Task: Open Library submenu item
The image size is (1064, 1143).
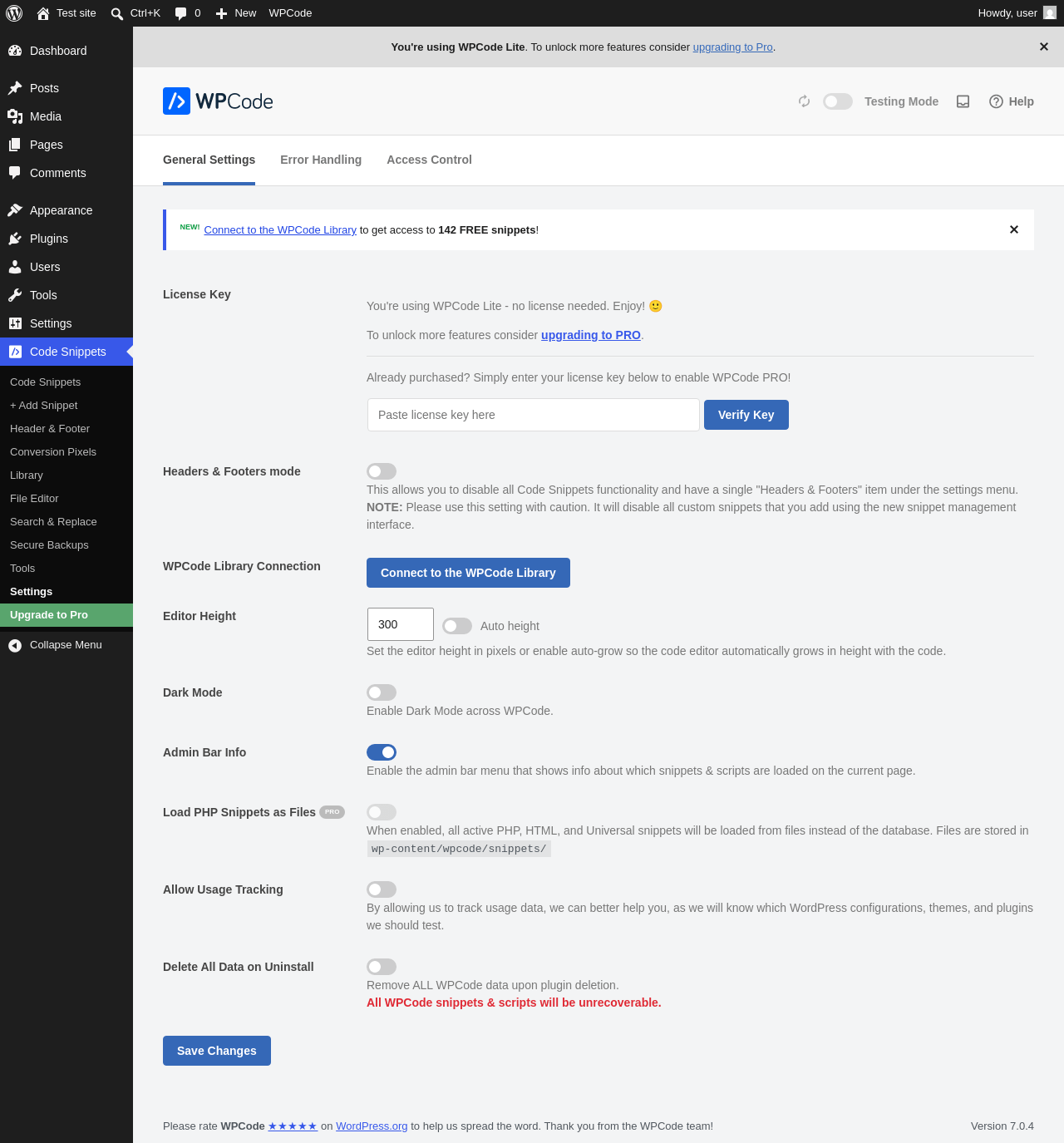Action: tap(66, 475)
